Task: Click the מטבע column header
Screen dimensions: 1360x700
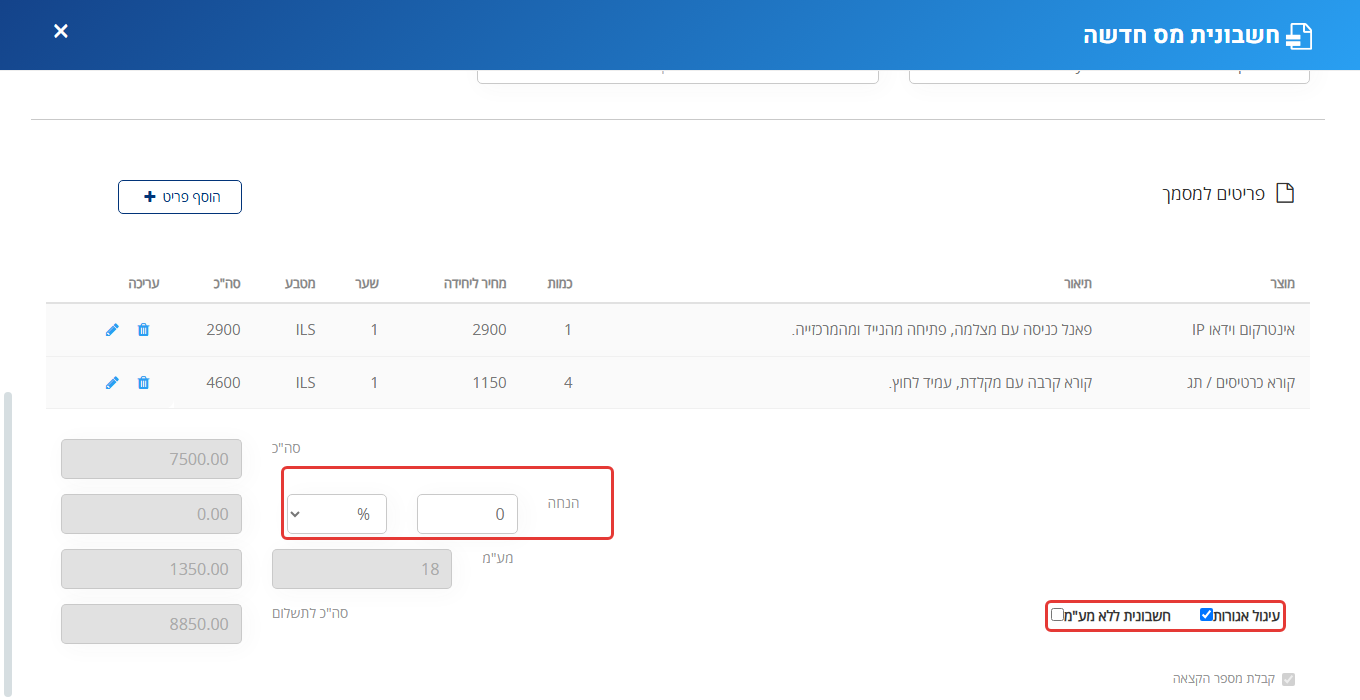Action: coord(302,284)
